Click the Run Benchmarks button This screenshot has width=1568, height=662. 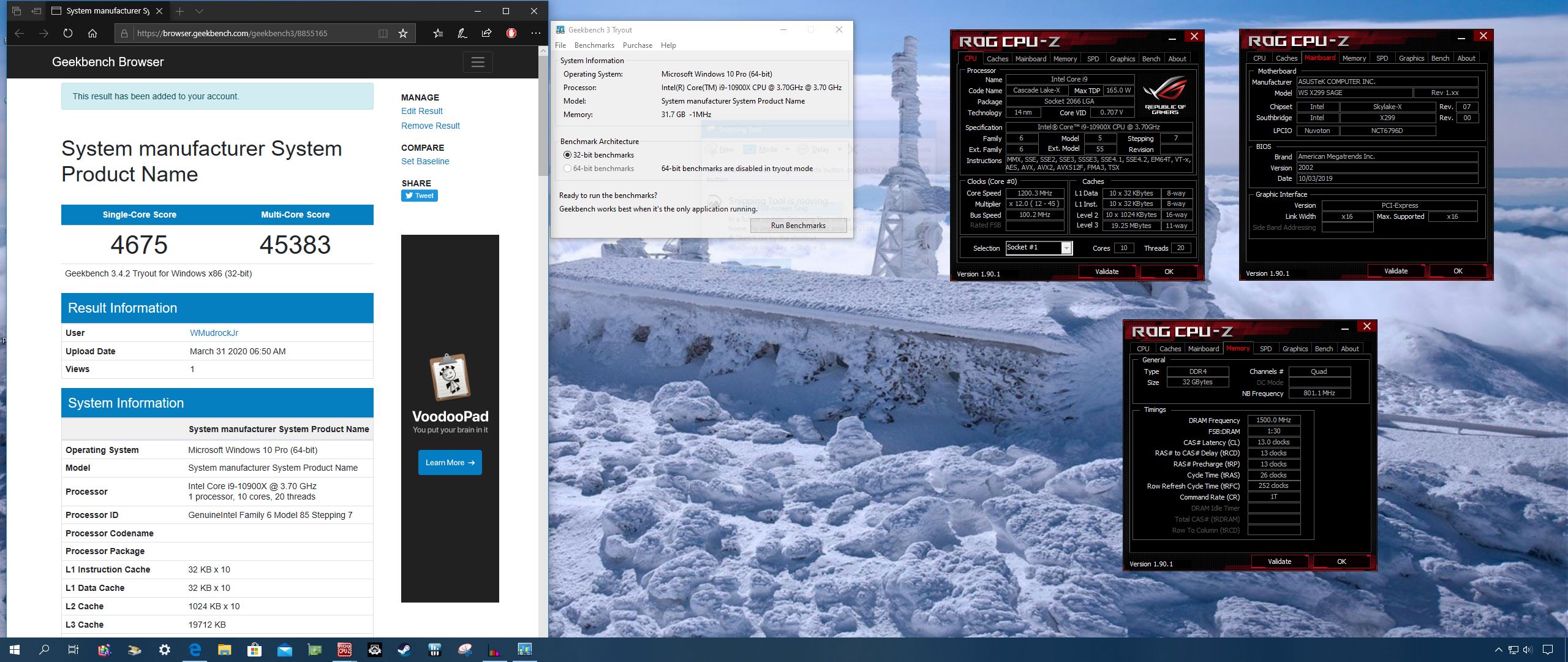click(x=798, y=226)
